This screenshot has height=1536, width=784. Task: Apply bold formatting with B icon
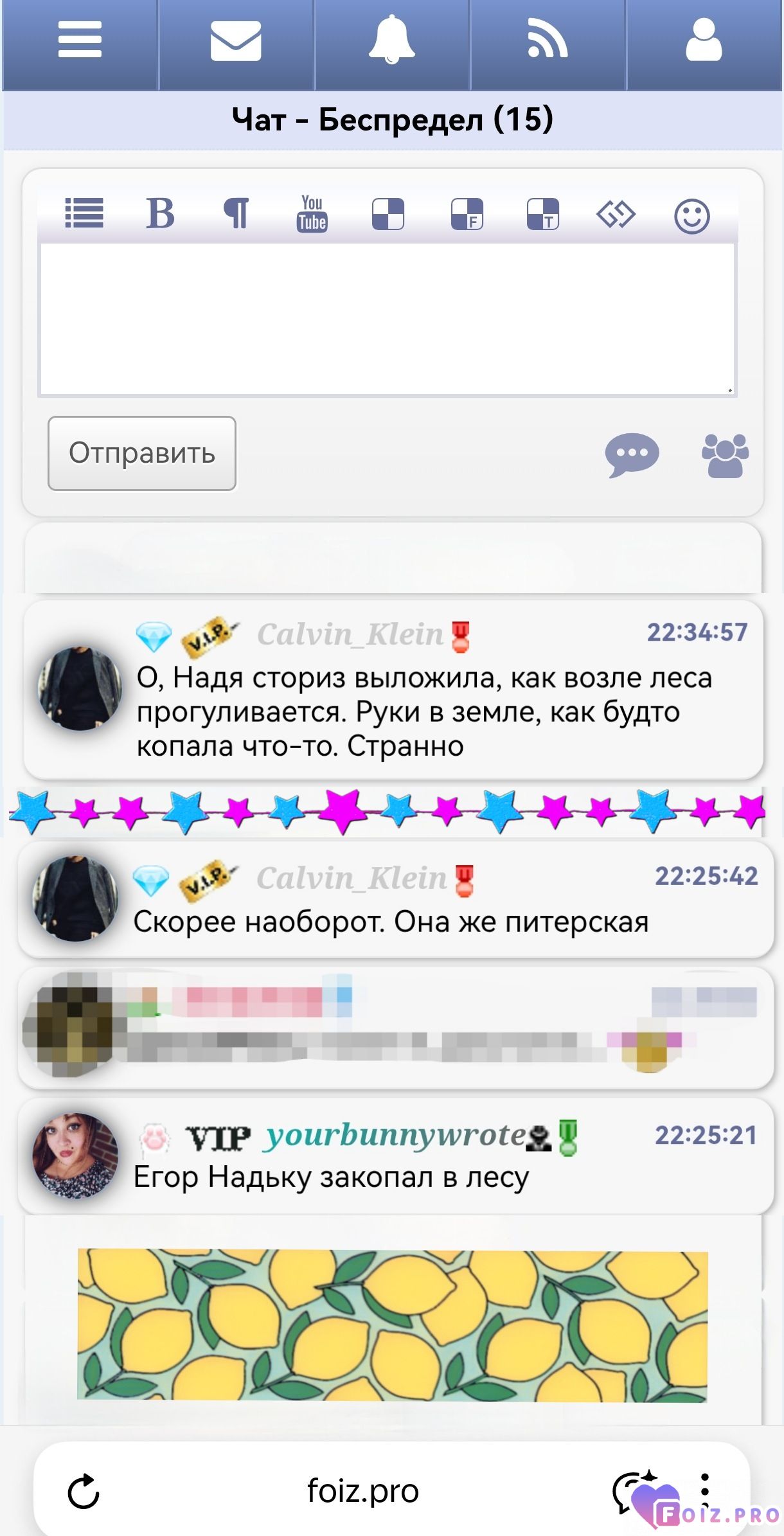160,213
